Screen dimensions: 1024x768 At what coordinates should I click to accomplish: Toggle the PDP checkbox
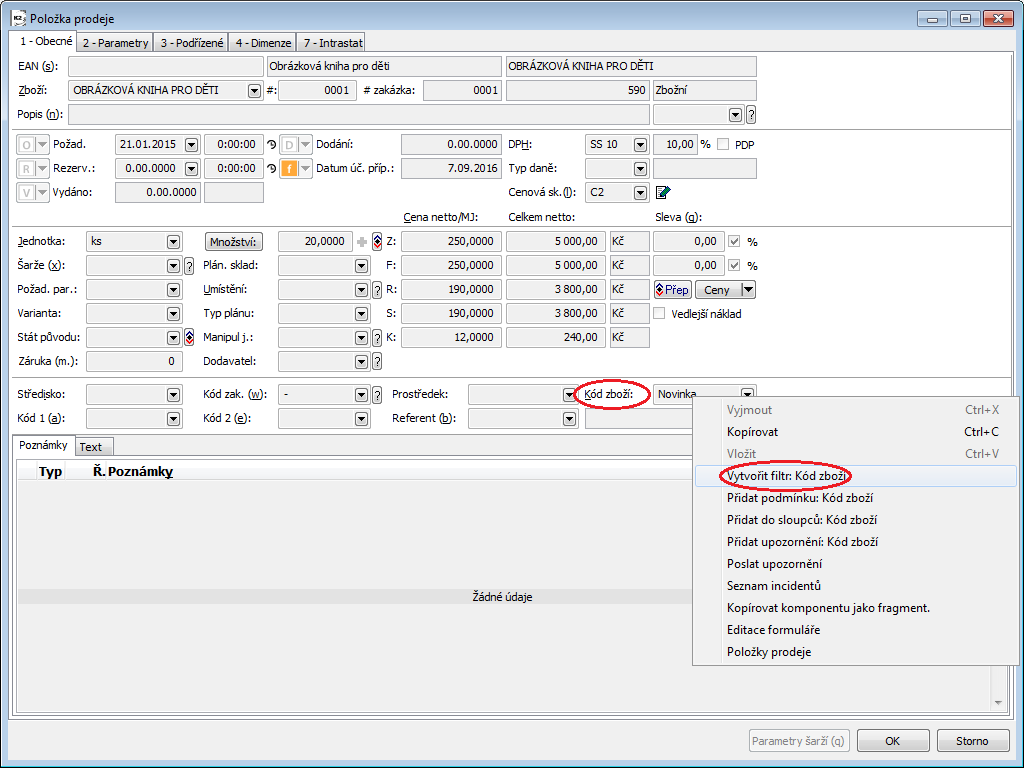[x=723, y=144]
